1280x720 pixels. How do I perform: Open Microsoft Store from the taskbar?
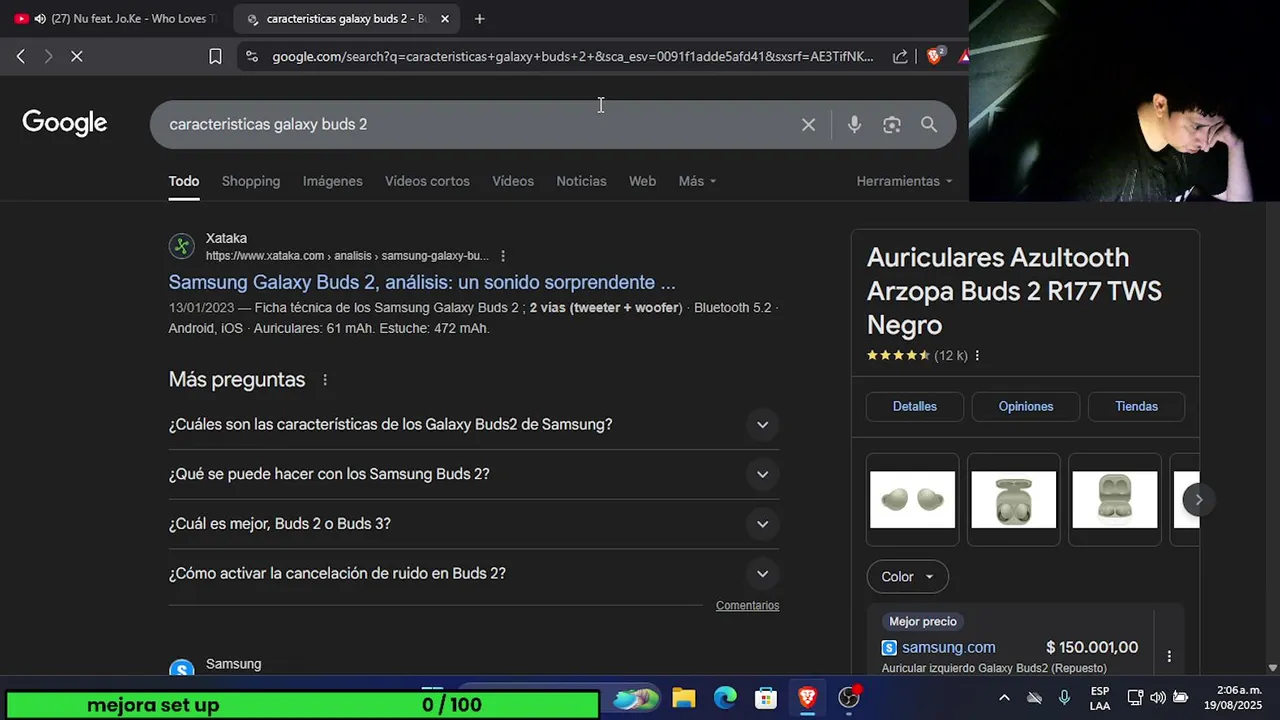tap(766, 698)
